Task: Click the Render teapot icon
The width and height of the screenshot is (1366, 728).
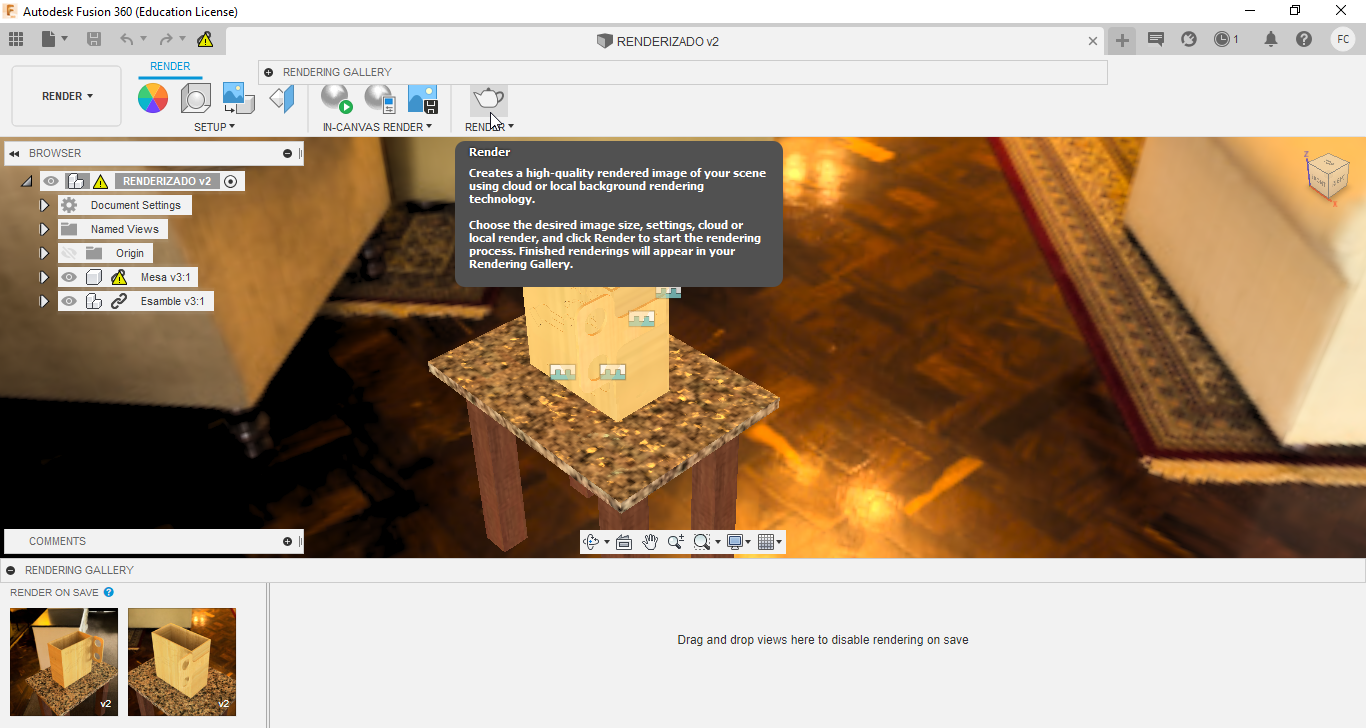Action: pos(488,98)
